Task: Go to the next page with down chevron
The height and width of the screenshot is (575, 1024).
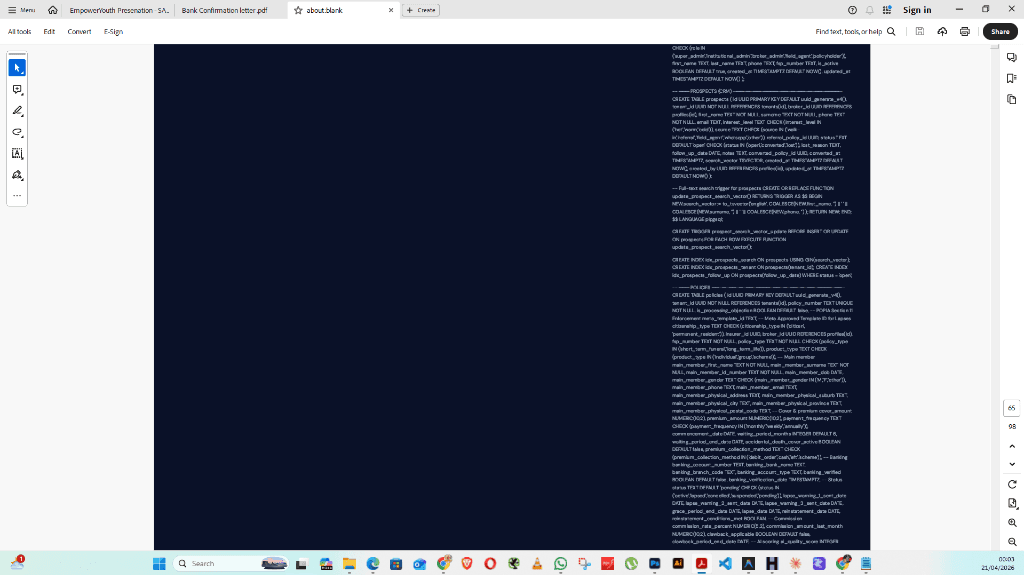Action: [1011, 464]
